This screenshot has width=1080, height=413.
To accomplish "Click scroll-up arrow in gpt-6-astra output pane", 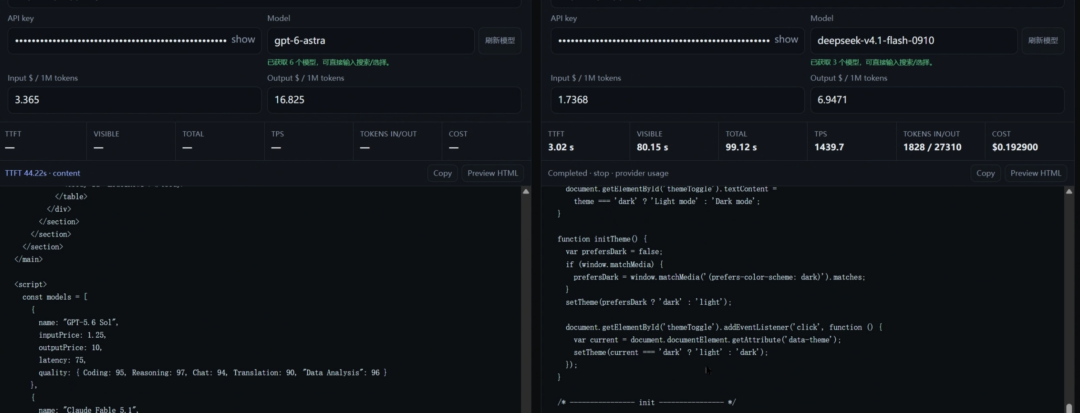I will (x=526, y=191).
